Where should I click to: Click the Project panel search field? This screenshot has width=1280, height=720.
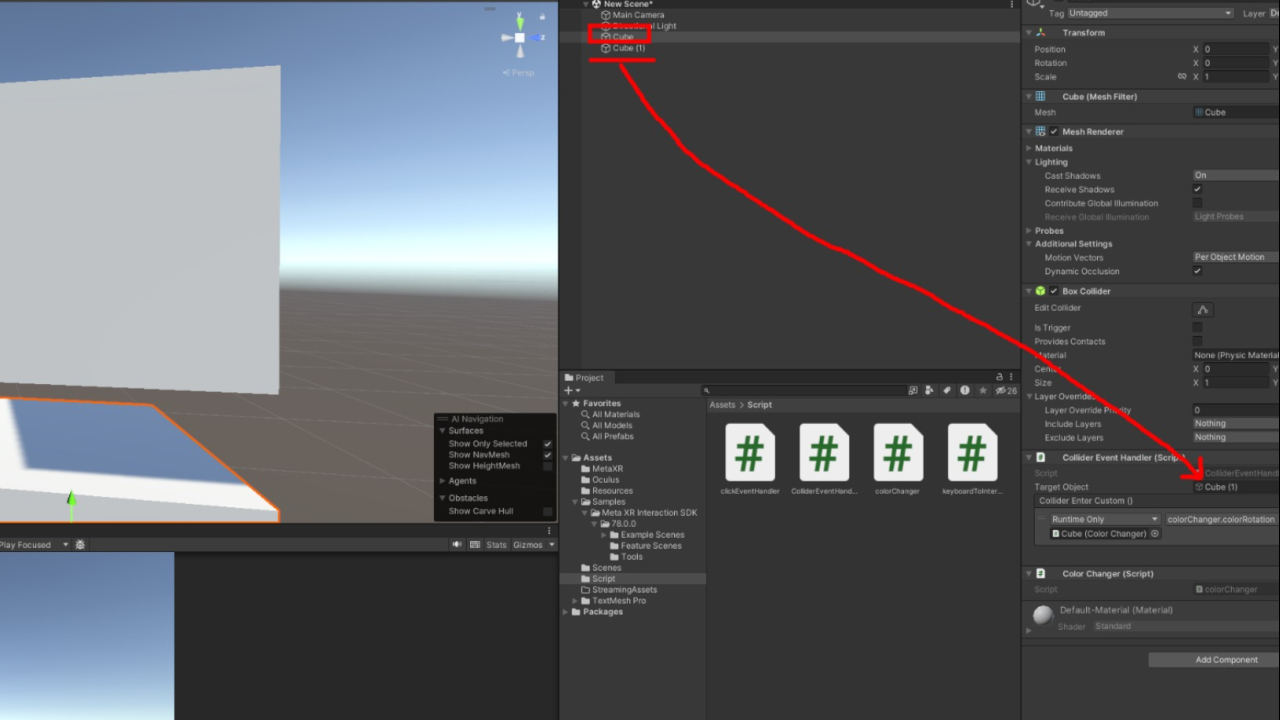pos(800,391)
